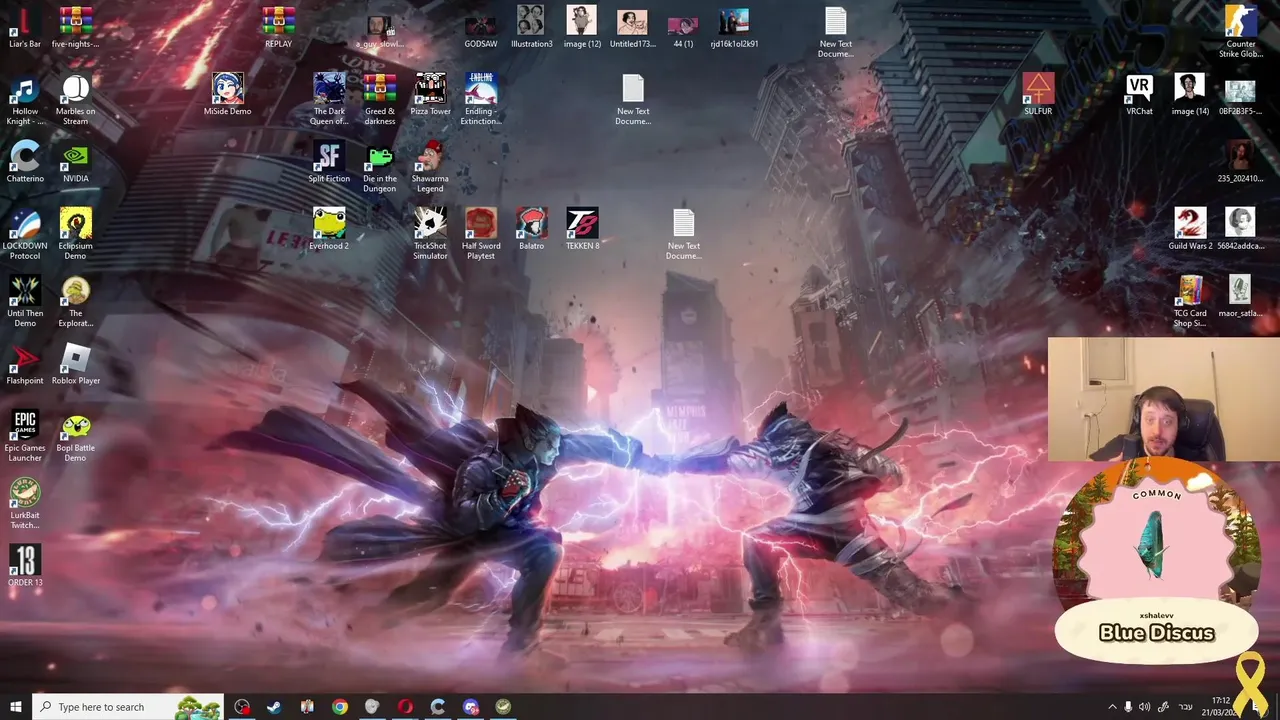Click the Blue Discus fish card overlay
1280x720 pixels.
(1156, 562)
